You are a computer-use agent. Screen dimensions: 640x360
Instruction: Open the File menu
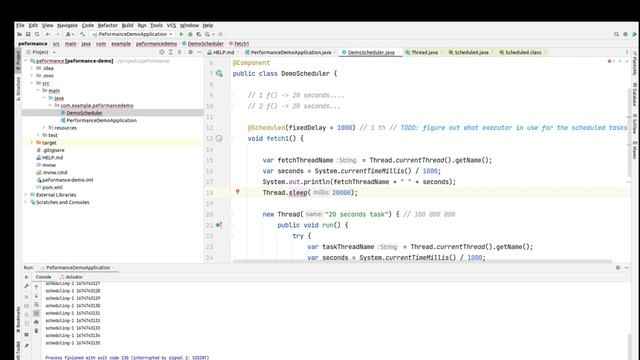[20, 25]
